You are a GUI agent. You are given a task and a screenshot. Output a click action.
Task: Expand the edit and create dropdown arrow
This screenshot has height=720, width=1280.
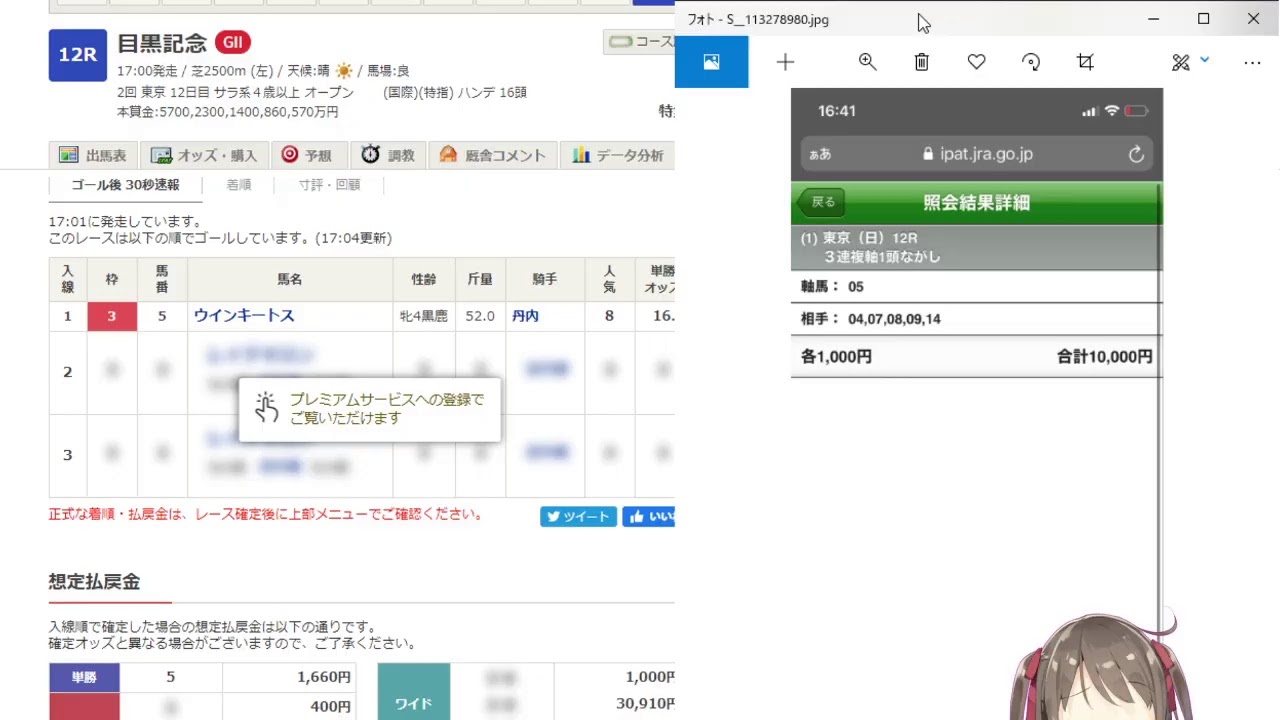click(x=1204, y=61)
